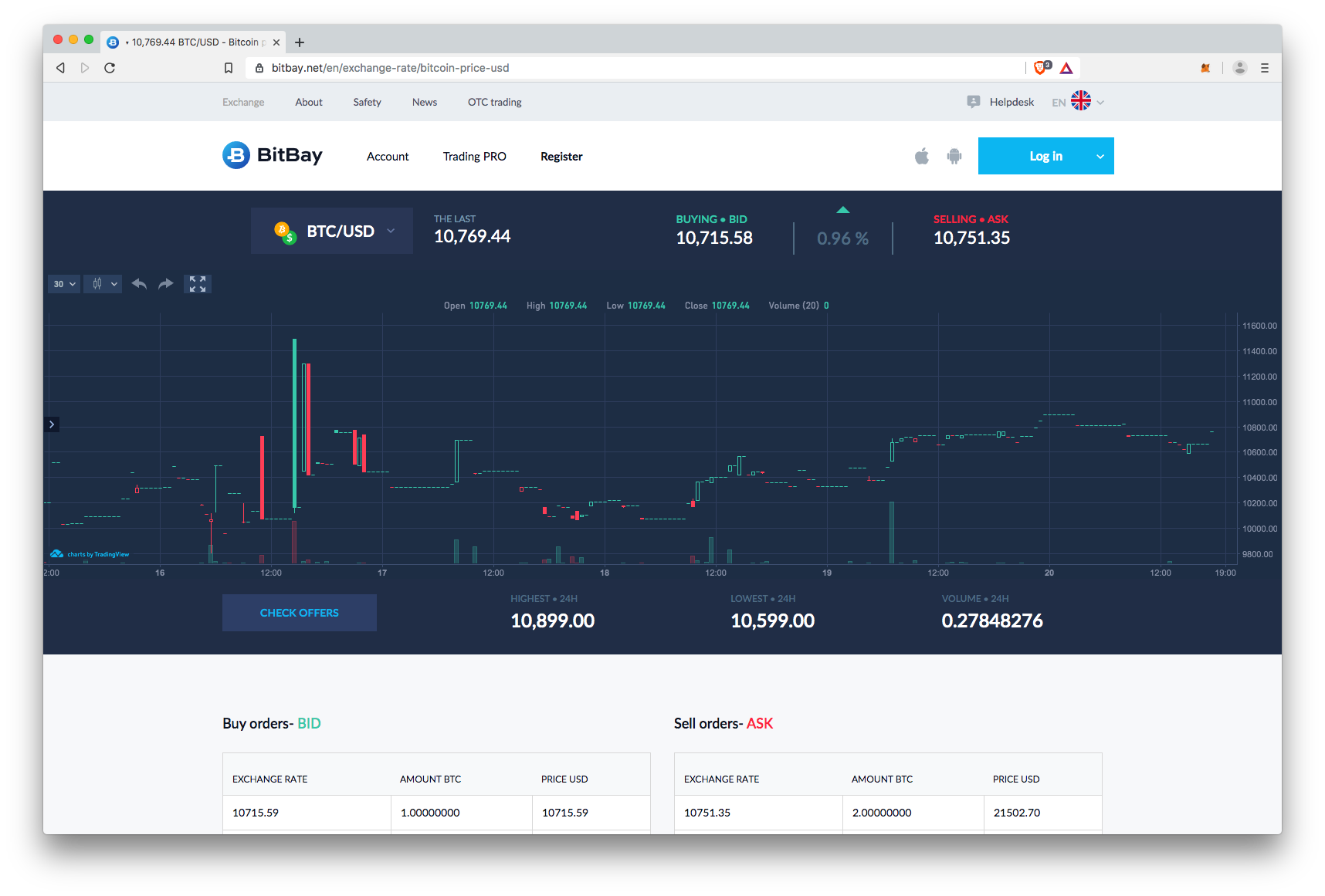This screenshot has width=1325, height=896.
Task: Click the Brave Rewards triangle icon
Action: 1066,68
